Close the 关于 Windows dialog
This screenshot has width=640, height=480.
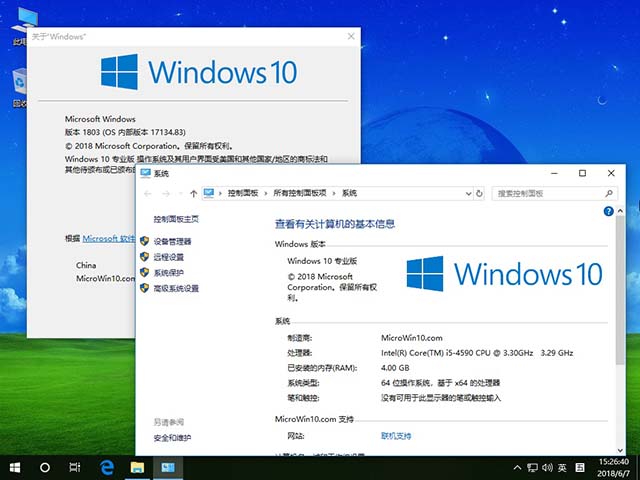click(351, 36)
